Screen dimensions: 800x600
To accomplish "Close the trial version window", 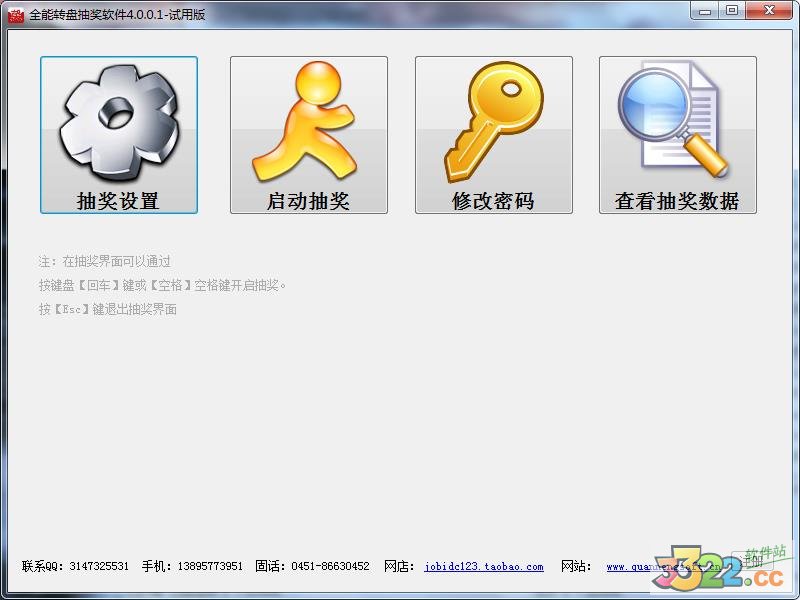I will (768, 10).
